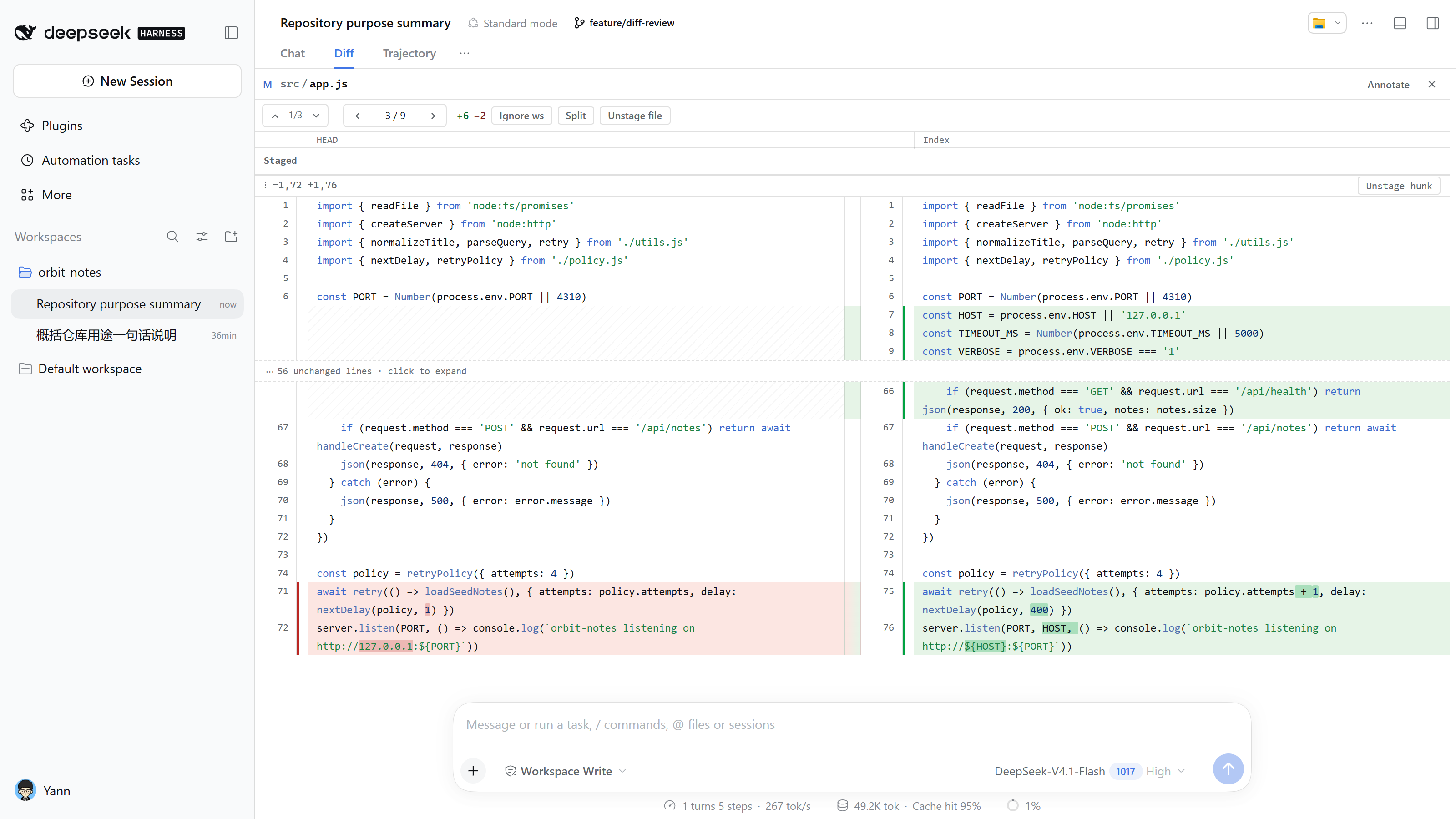
Task: Toggle Split diff view
Action: pos(576,115)
